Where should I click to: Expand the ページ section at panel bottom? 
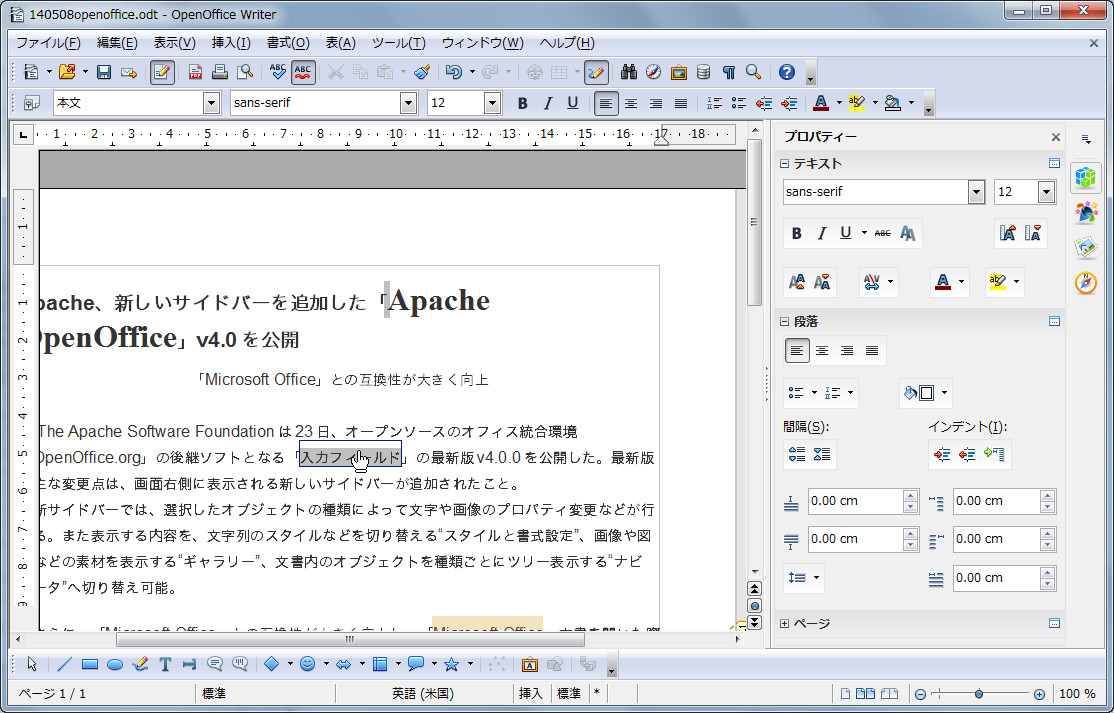click(783, 623)
